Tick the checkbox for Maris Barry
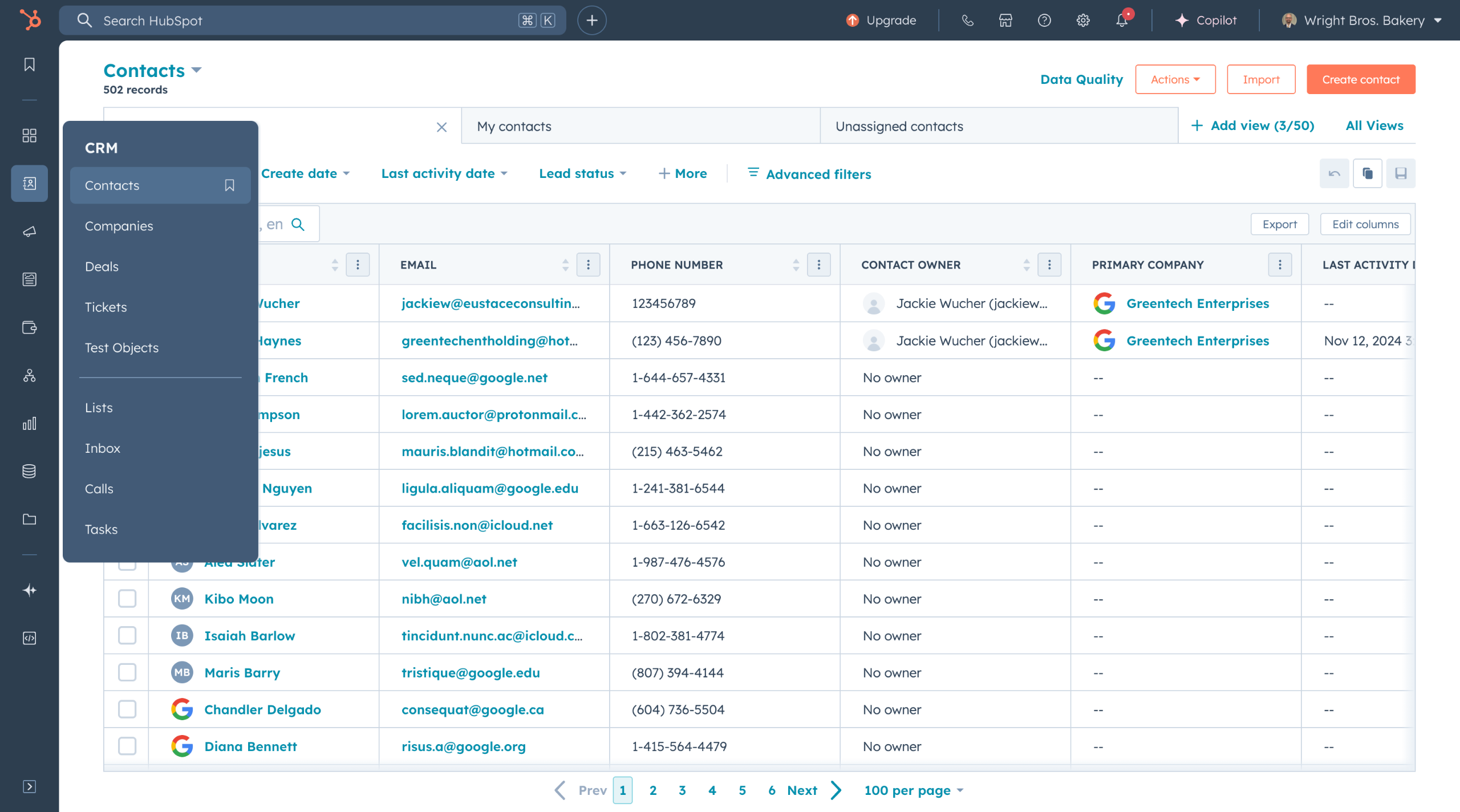 (x=127, y=672)
